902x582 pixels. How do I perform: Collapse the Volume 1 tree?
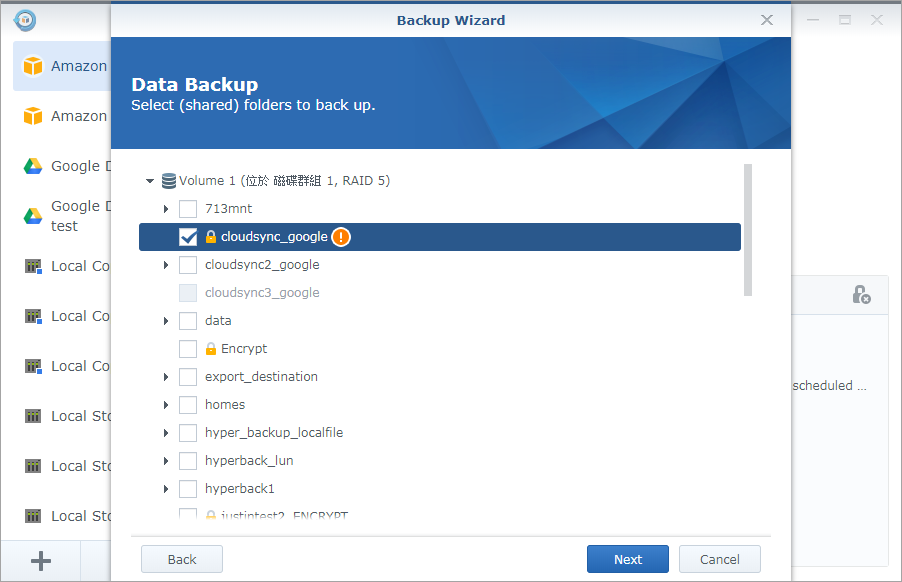click(149, 180)
